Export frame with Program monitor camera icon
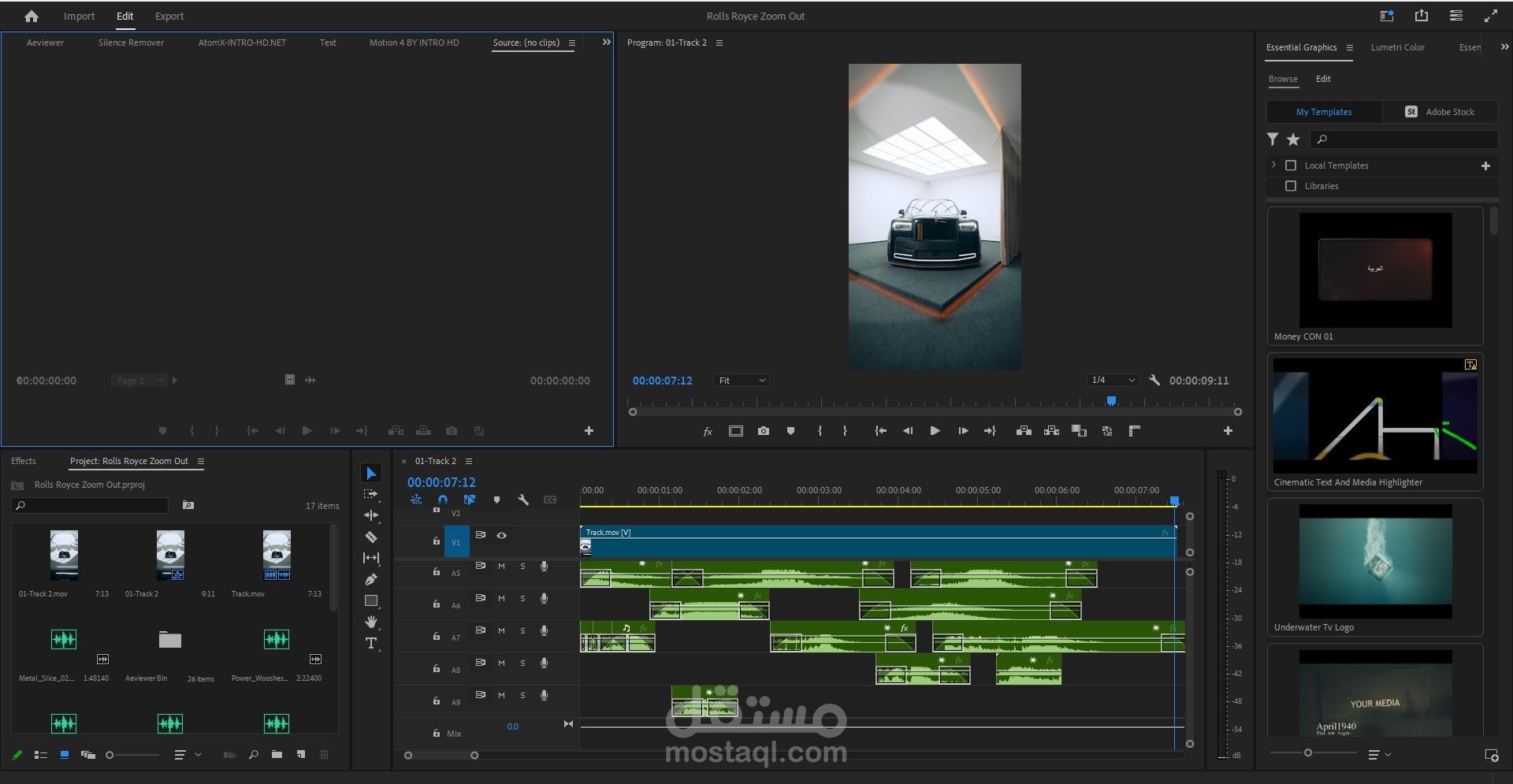This screenshot has width=1513, height=784. pyautogui.click(x=764, y=431)
